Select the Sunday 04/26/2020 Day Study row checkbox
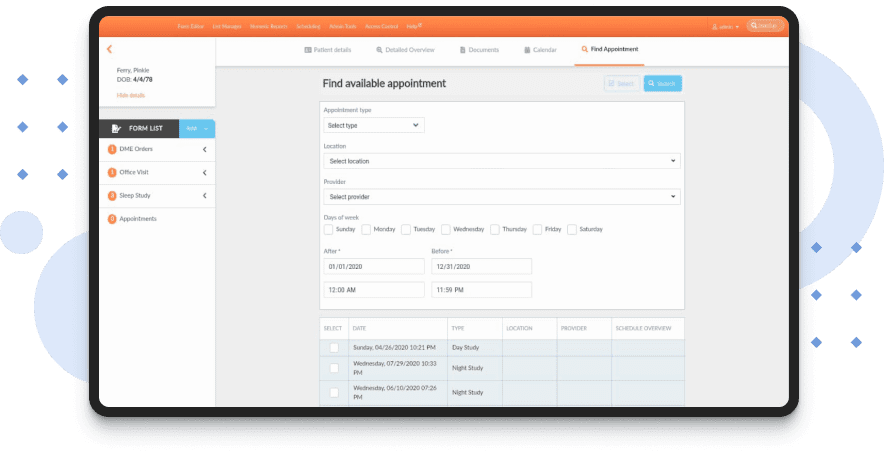 coord(334,348)
